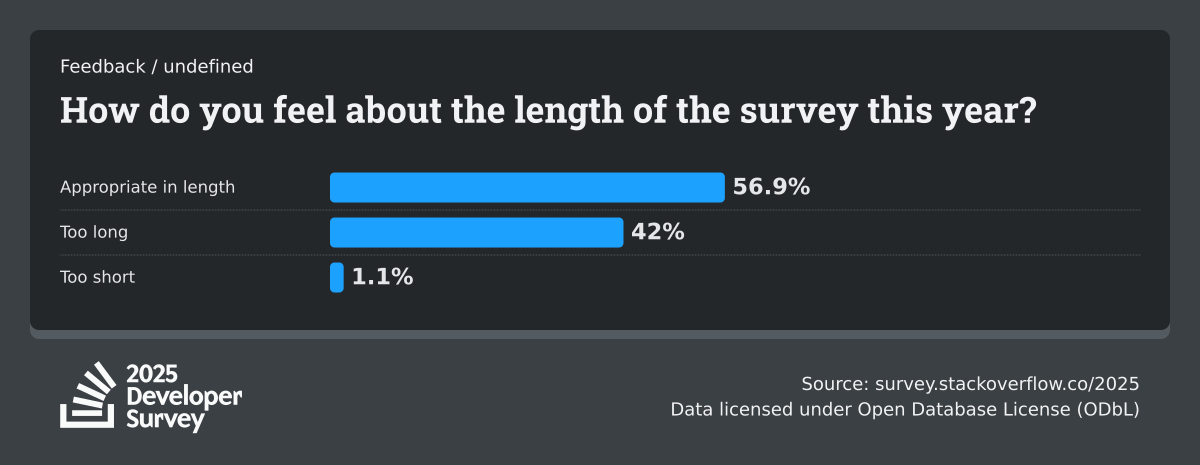The image size is (1200, 465).
Task: Select the "undefined" breadcrumb item
Action: (208, 67)
